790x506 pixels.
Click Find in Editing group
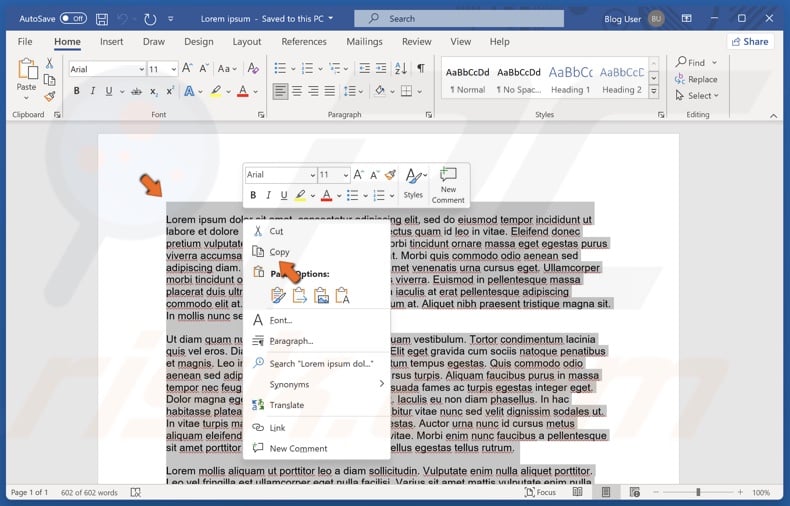pos(696,62)
